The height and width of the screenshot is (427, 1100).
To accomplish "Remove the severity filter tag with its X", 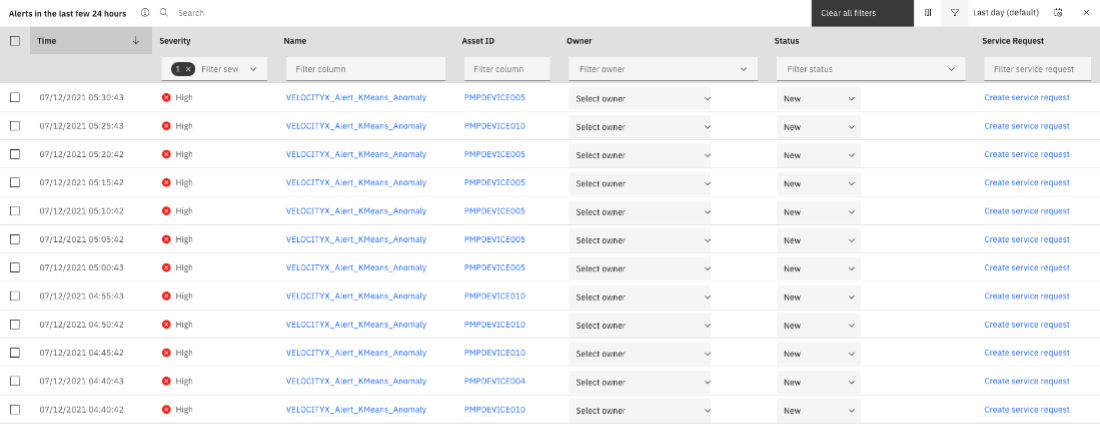I will [188, 69].
